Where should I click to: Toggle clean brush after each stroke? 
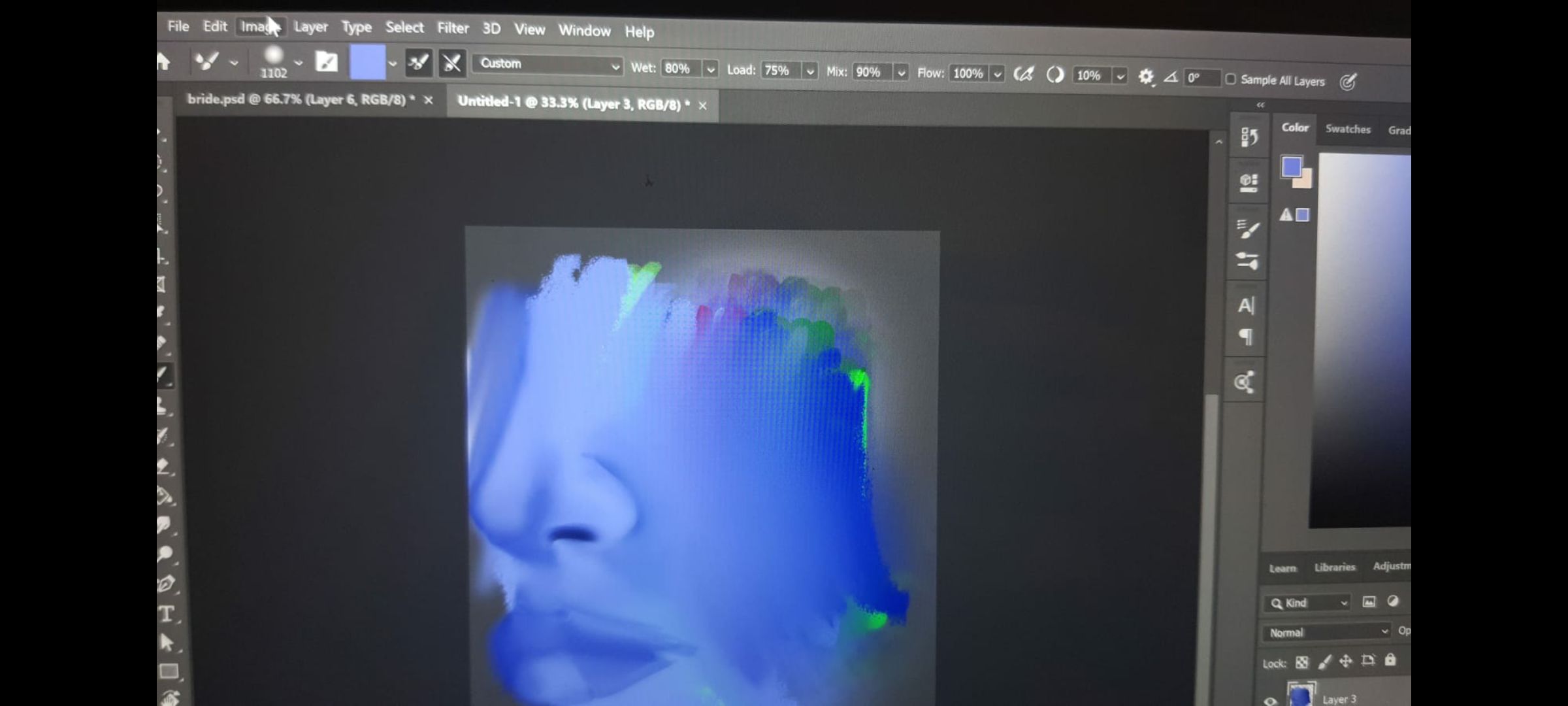[x=451, y=63]
